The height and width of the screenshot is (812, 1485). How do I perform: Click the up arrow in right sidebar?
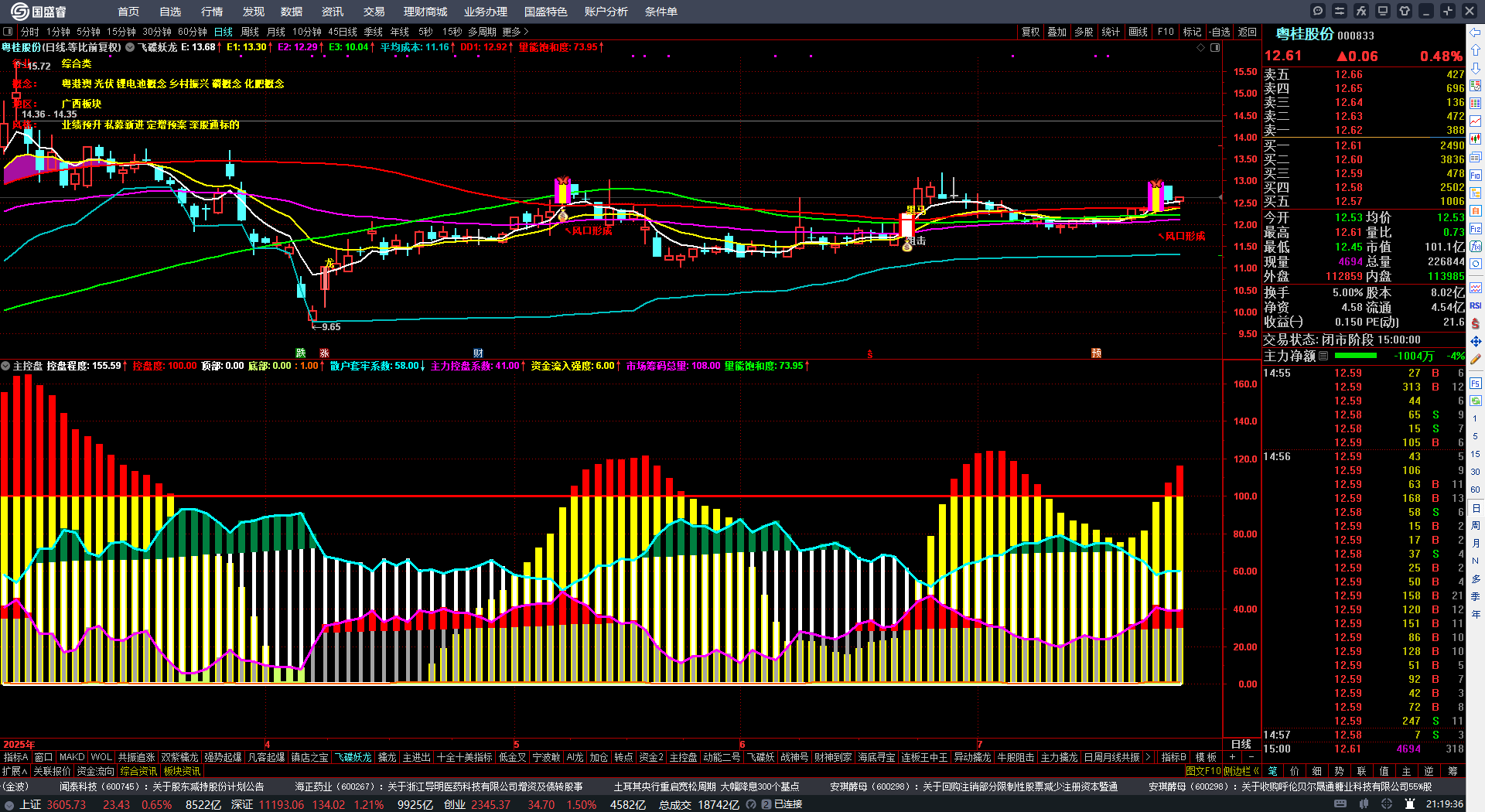click(1476, 50)
